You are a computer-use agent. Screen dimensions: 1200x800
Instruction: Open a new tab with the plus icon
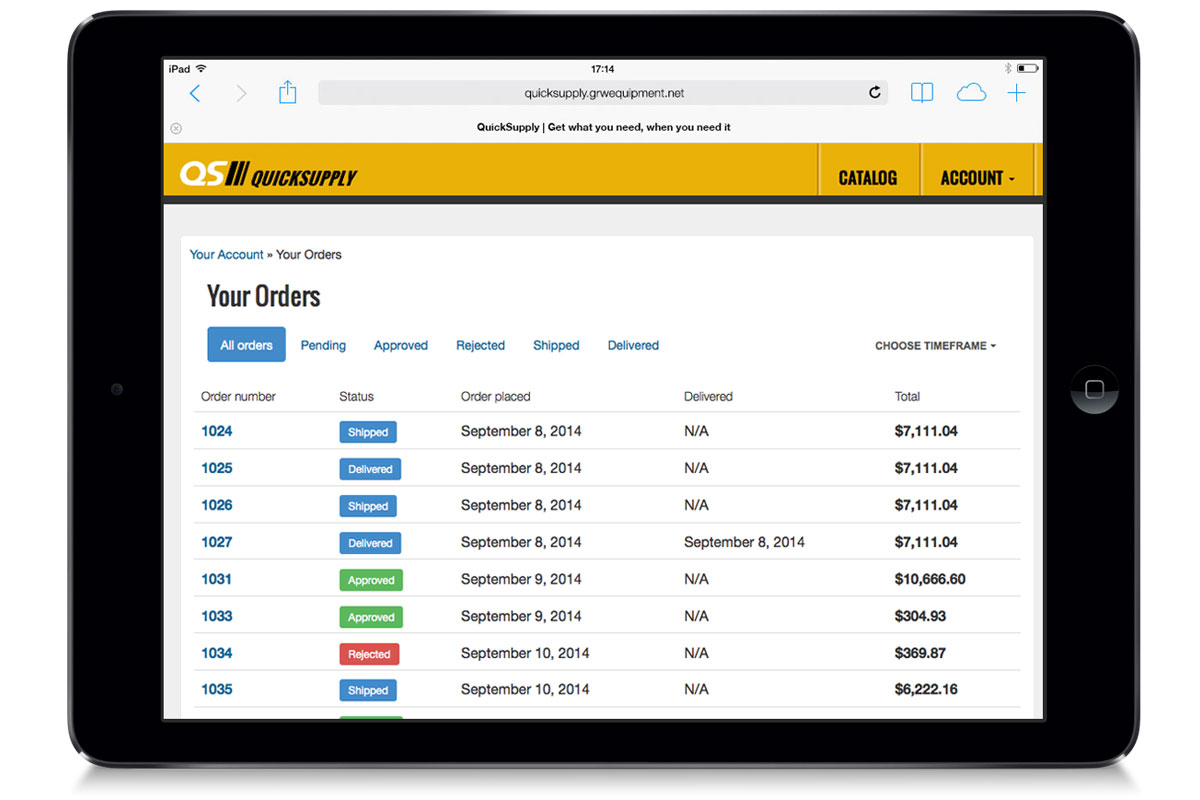pyautogui.click(x=1016, y=92)
